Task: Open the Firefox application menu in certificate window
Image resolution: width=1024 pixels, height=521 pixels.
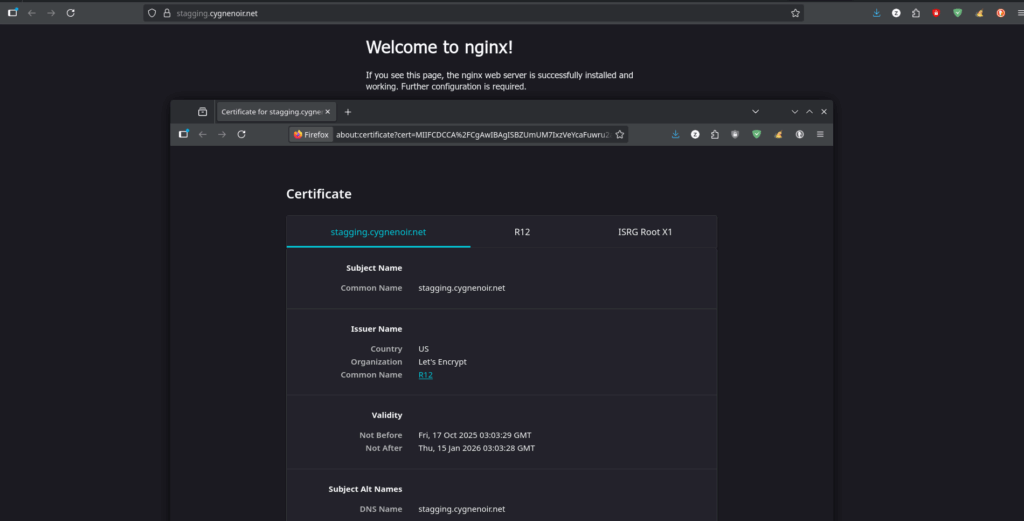Action: coord(820,134)
